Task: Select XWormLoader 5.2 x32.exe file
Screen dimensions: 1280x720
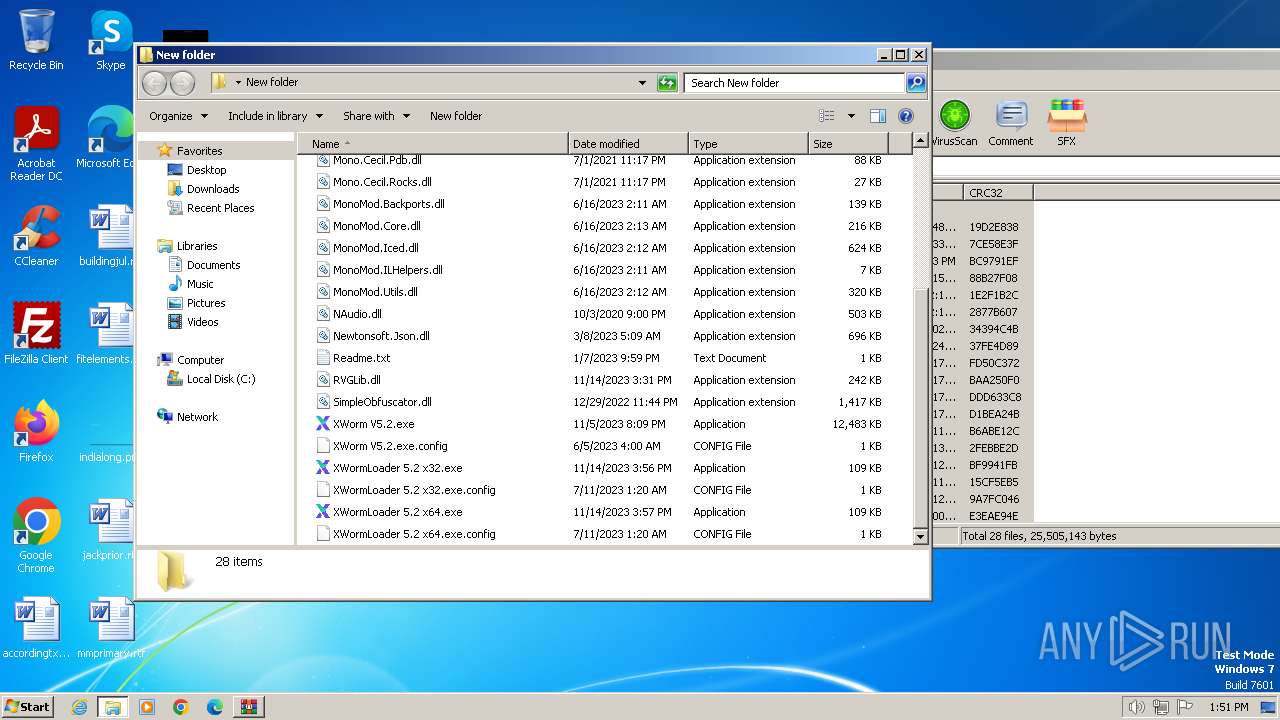Action: click(397, 468)
